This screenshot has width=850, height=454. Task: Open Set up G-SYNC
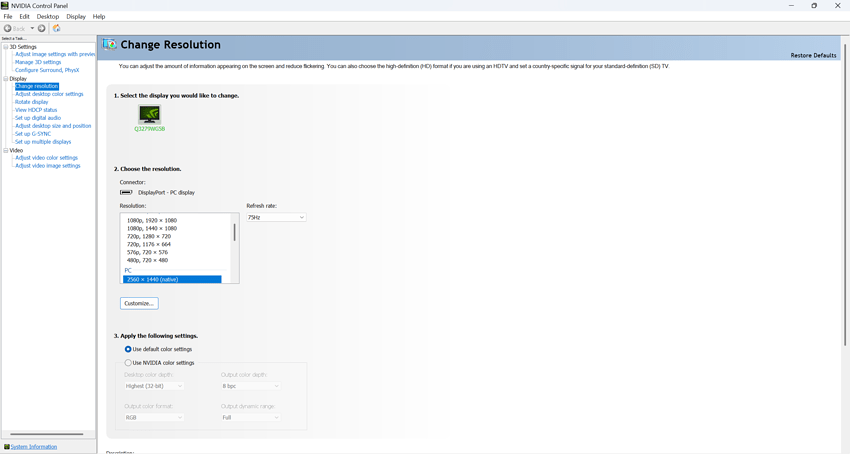tap(33, 134)
